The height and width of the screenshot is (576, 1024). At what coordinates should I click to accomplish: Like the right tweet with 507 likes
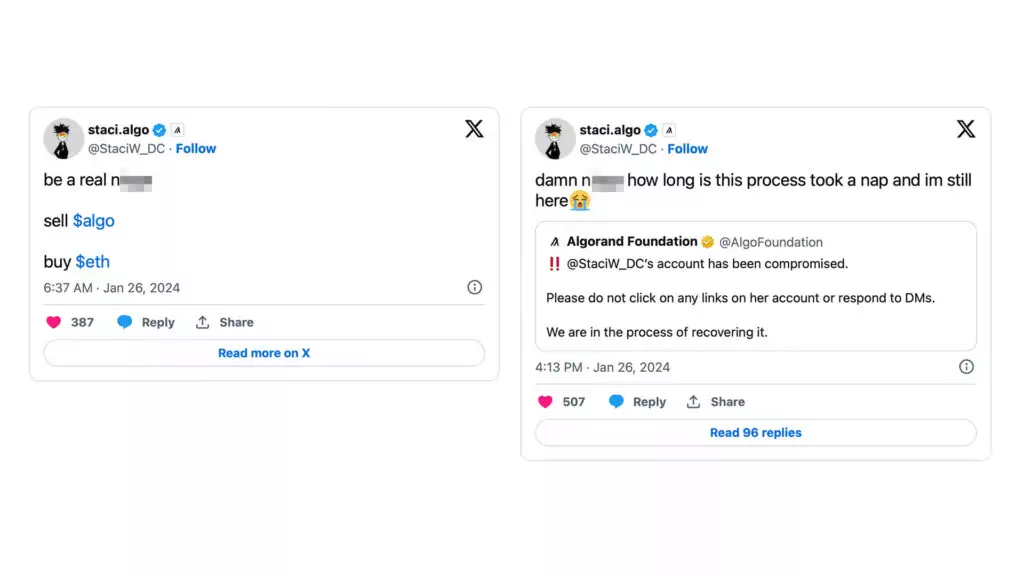pos(545,402)
